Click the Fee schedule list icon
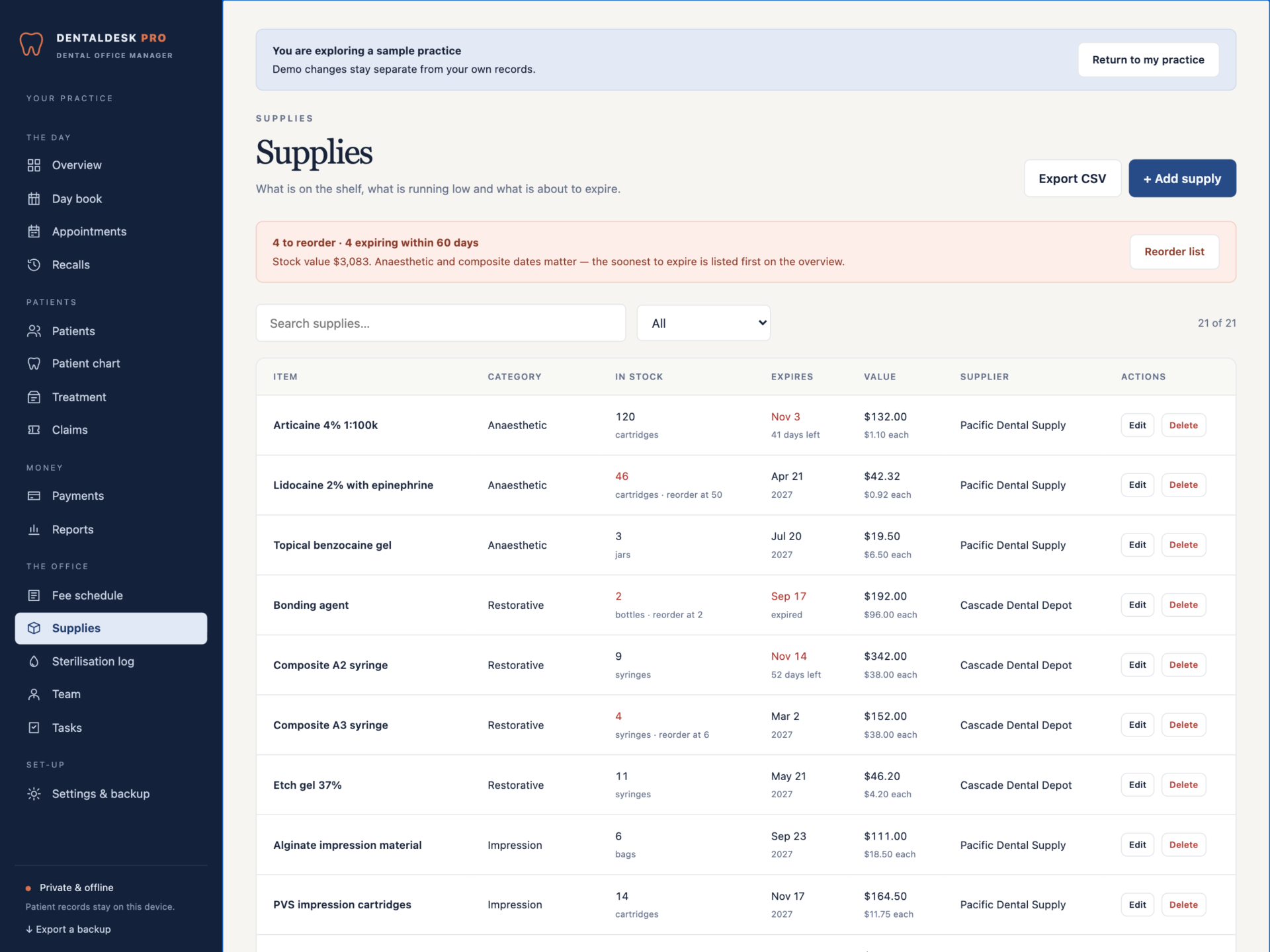Screen dimensions: 1270x952 (34, 595)
